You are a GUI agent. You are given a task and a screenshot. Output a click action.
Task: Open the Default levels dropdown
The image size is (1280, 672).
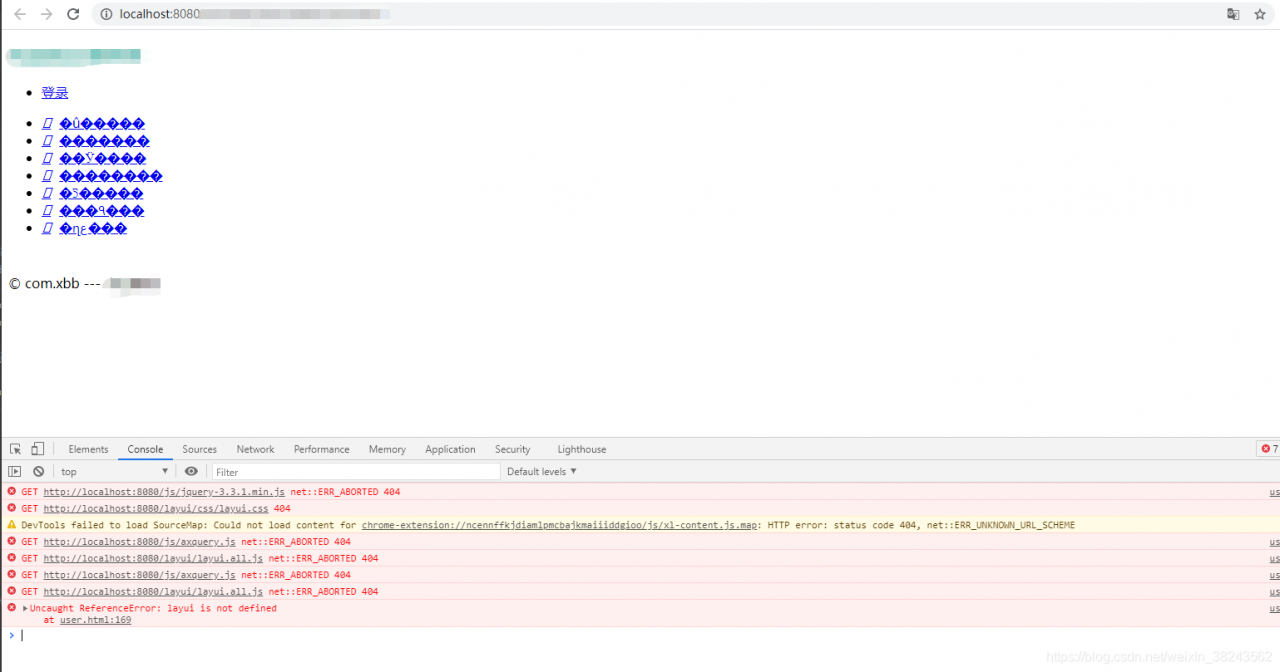pyautogui.click(x=542, y=471)
